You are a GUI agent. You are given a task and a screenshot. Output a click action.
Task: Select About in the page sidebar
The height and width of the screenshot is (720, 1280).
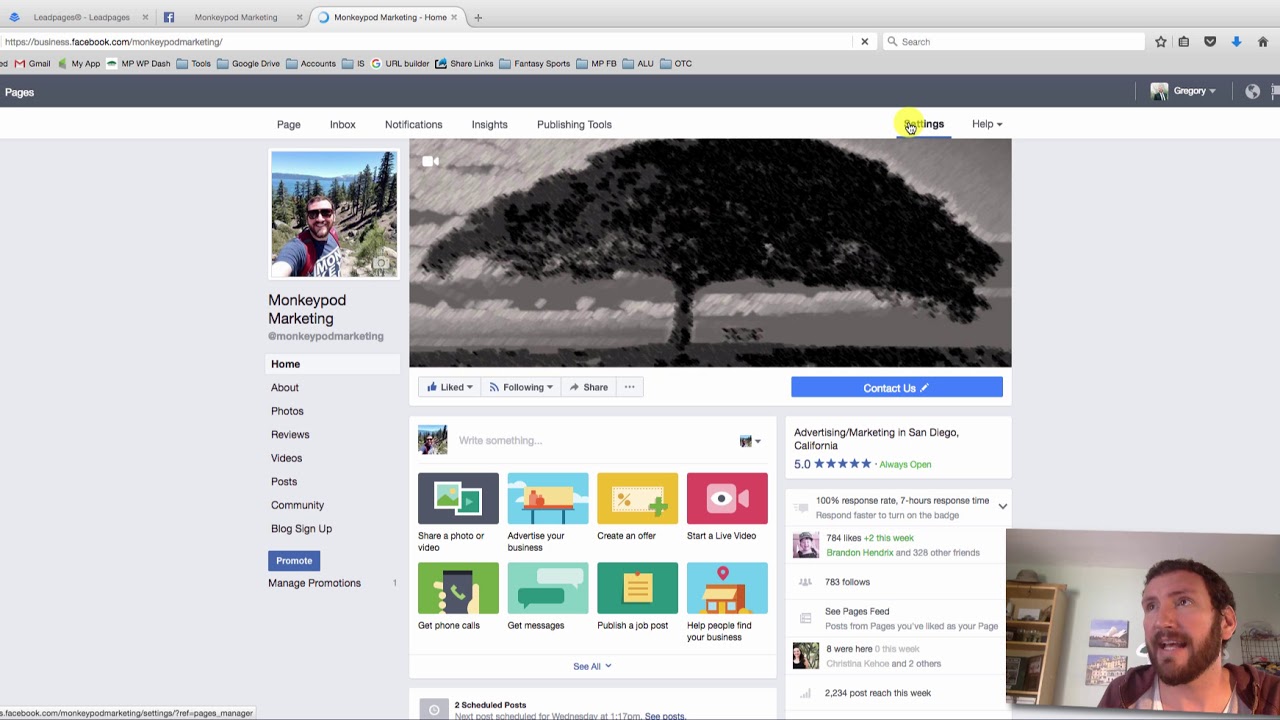pyautogui.click(x=284, y=388)
